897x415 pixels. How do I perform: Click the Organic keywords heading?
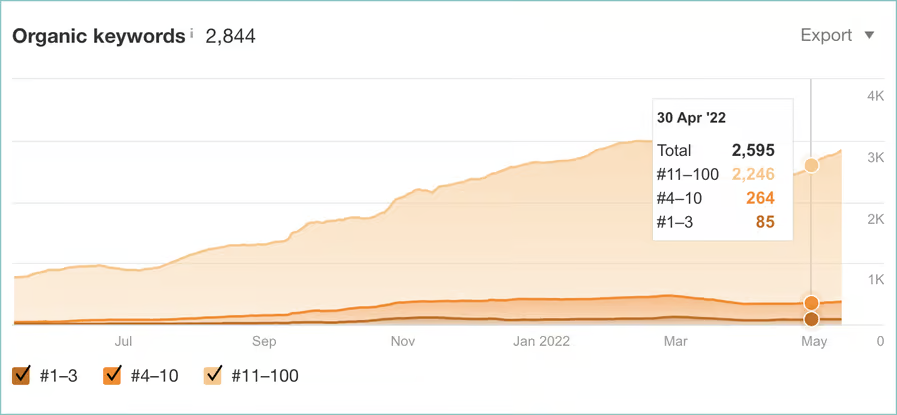pos(98,36)
